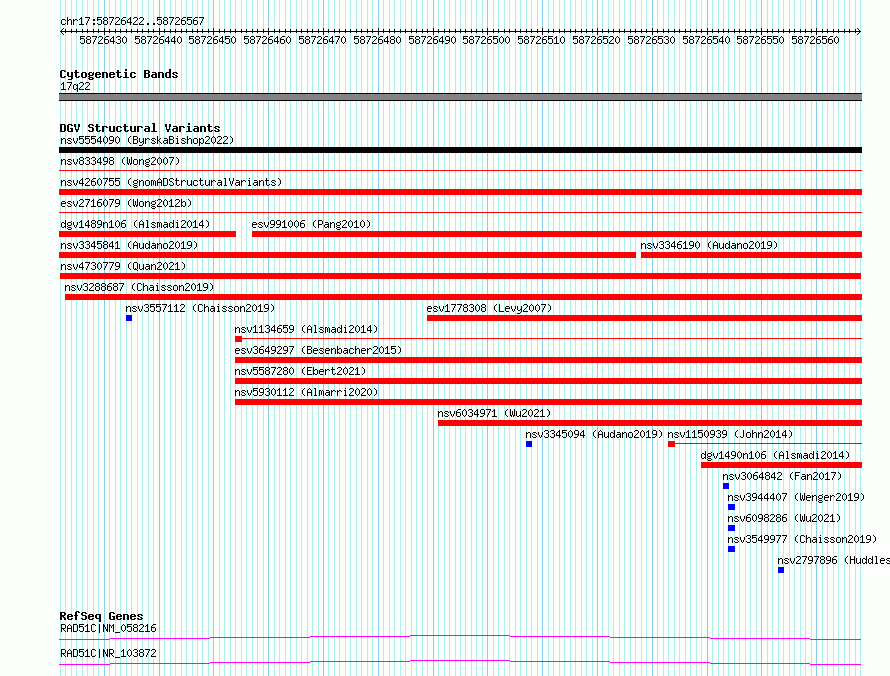This screenshot has width=890, height=676.
Task: Click nsv3557112 (Chaisson2019) label
Action: coord(200,308)
